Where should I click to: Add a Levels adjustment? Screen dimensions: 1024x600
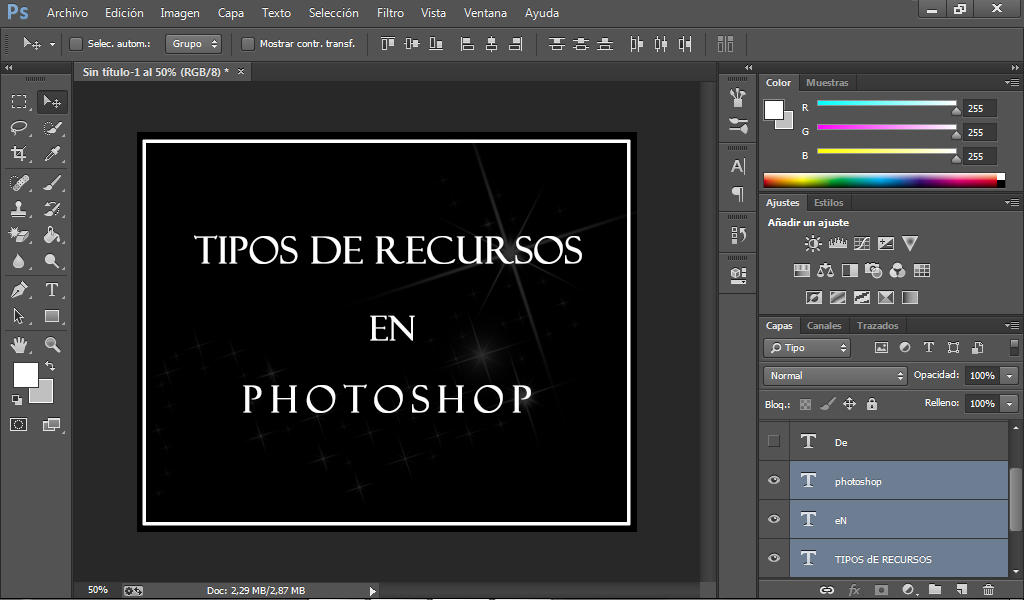[837, 244]
